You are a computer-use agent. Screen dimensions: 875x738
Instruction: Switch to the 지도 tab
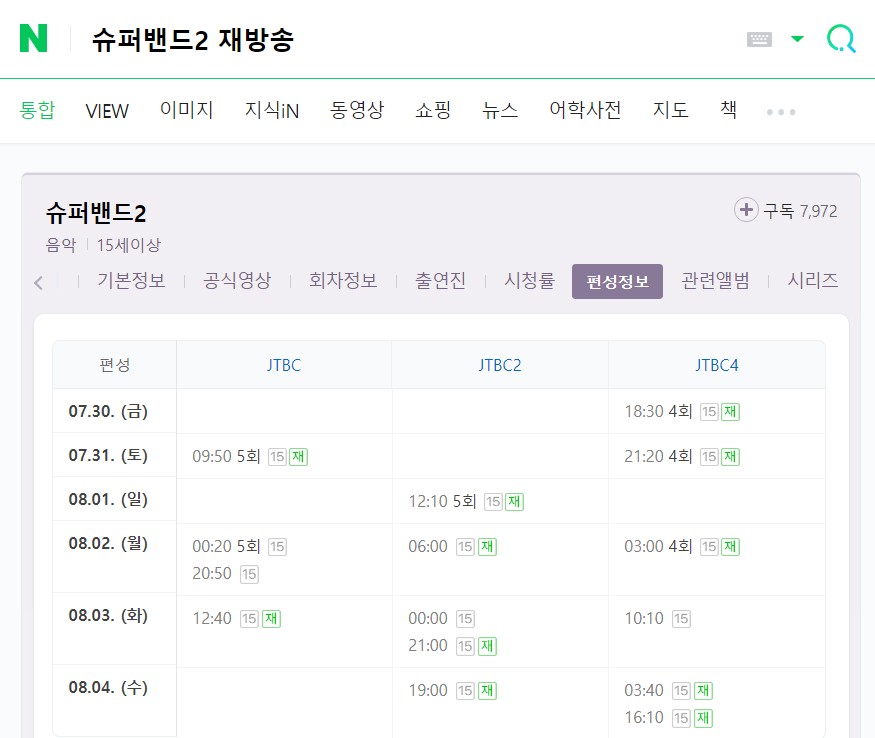coord(671,109)
